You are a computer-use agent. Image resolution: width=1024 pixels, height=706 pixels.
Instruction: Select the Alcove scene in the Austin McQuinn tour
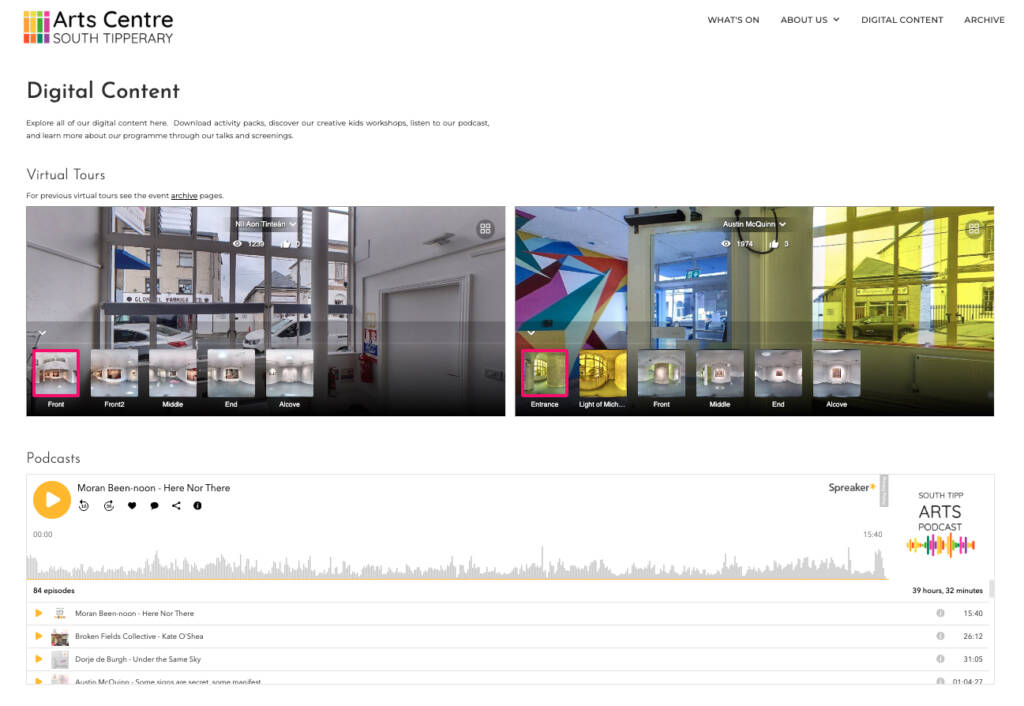click(837, 373)
